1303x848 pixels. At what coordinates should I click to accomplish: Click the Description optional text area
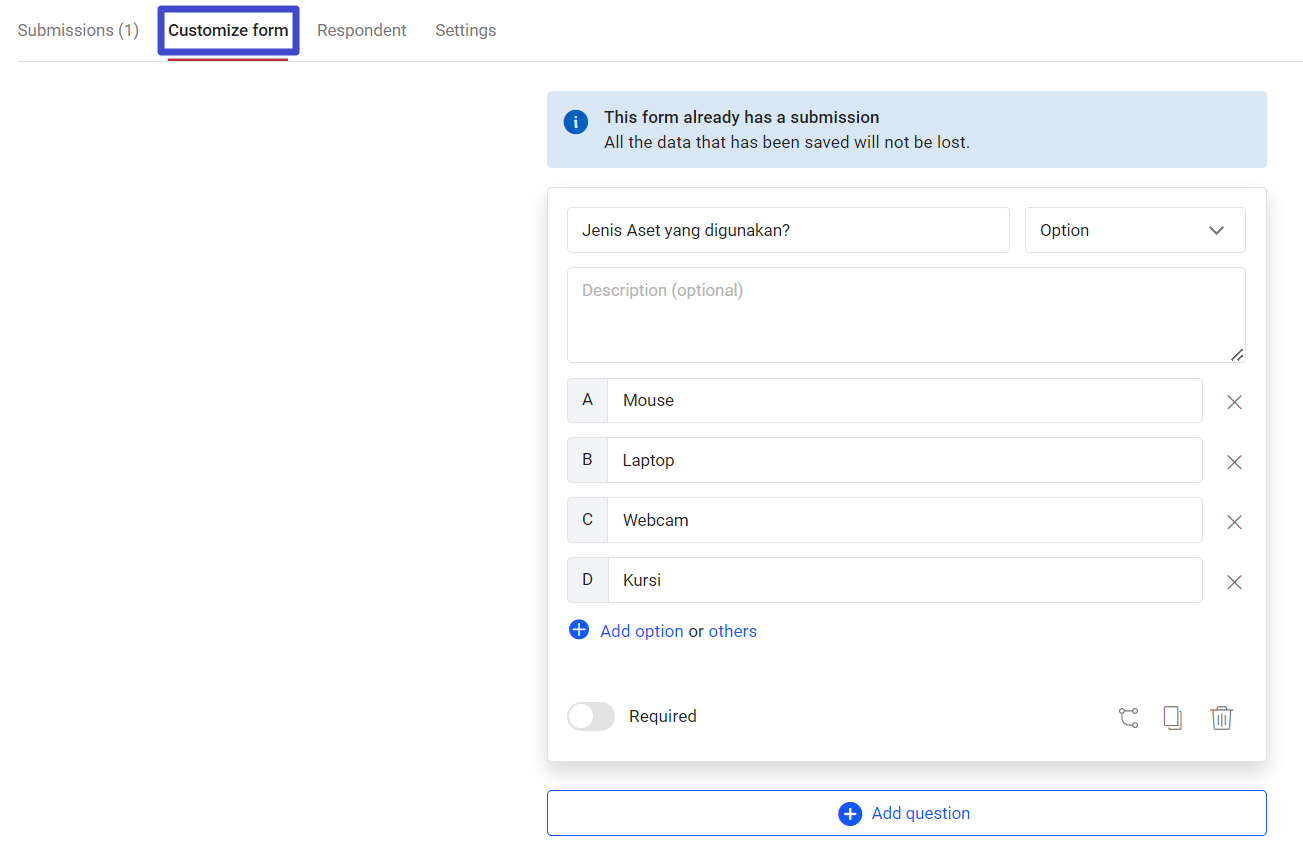(905, 313)
